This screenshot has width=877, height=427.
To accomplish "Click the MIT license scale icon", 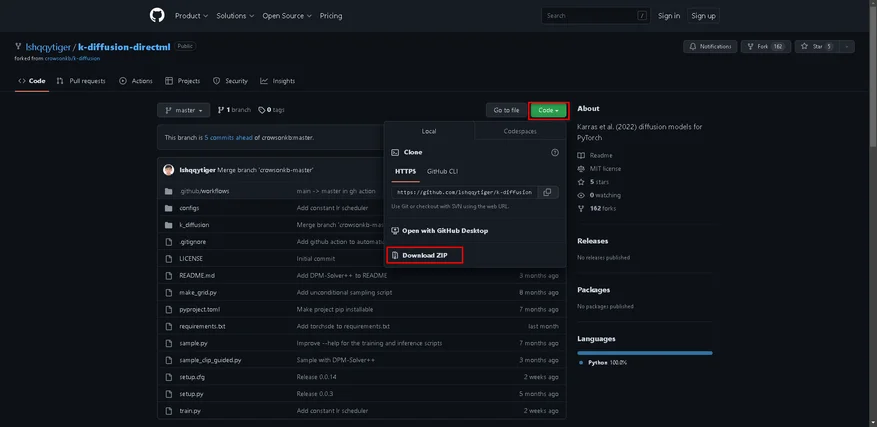I will [581, 168].
